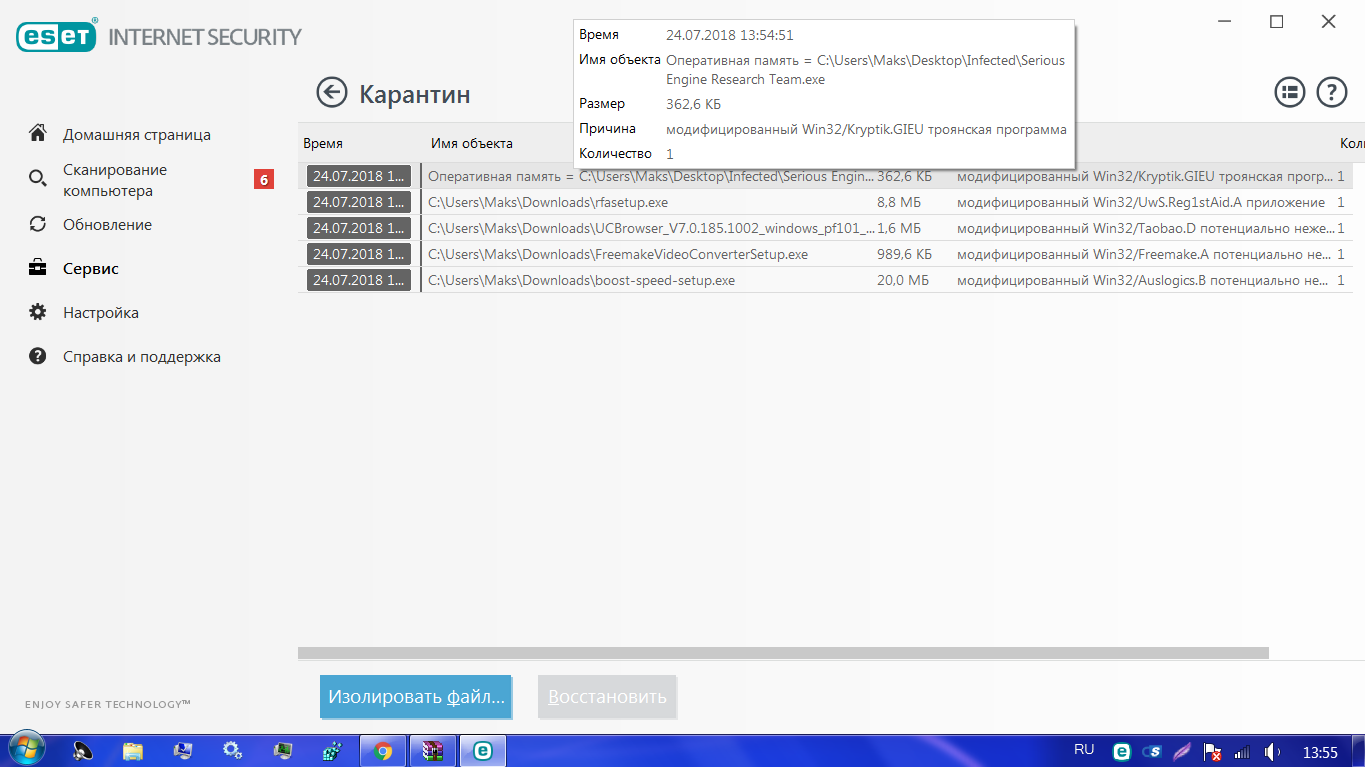Open Справка и поддержка in the sidebar
Viewport: 1365px width, 767px height.
pyautogui.click(x=142, y=356)
